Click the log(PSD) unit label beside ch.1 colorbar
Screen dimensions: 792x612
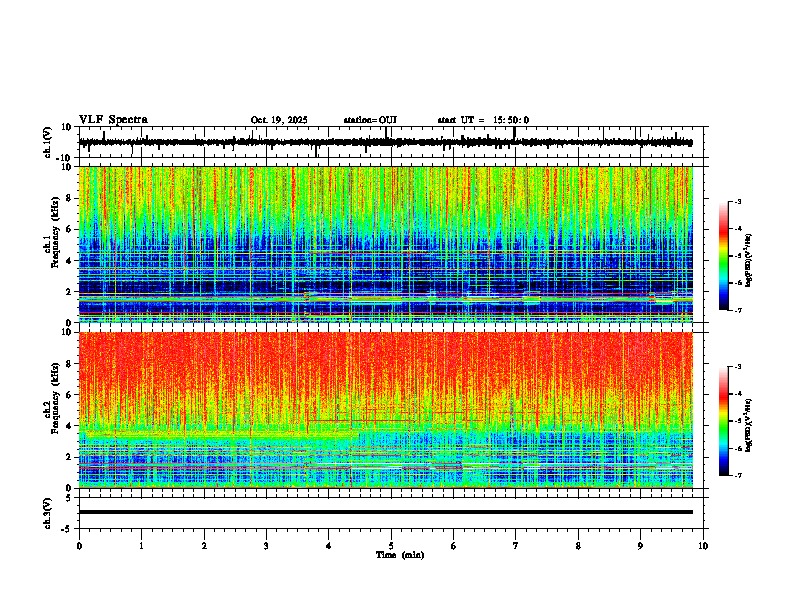[x=749, y=260]
